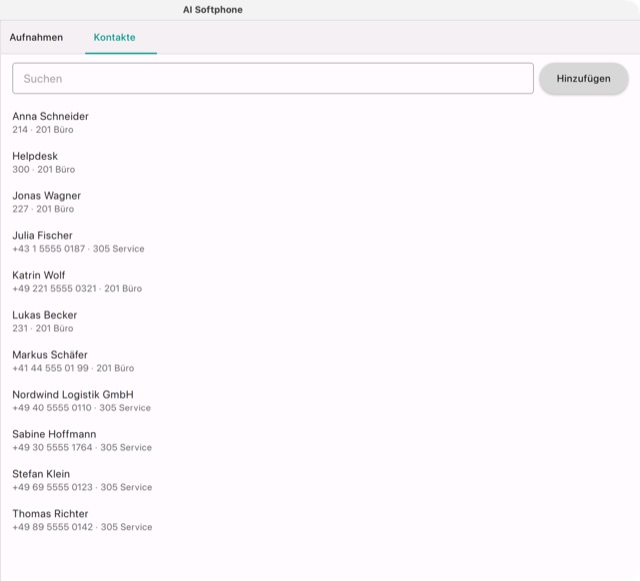640x581 pixels.
Task: Select Nordwind Logistik GmbH entry
Action: click(x=320, y=401)
